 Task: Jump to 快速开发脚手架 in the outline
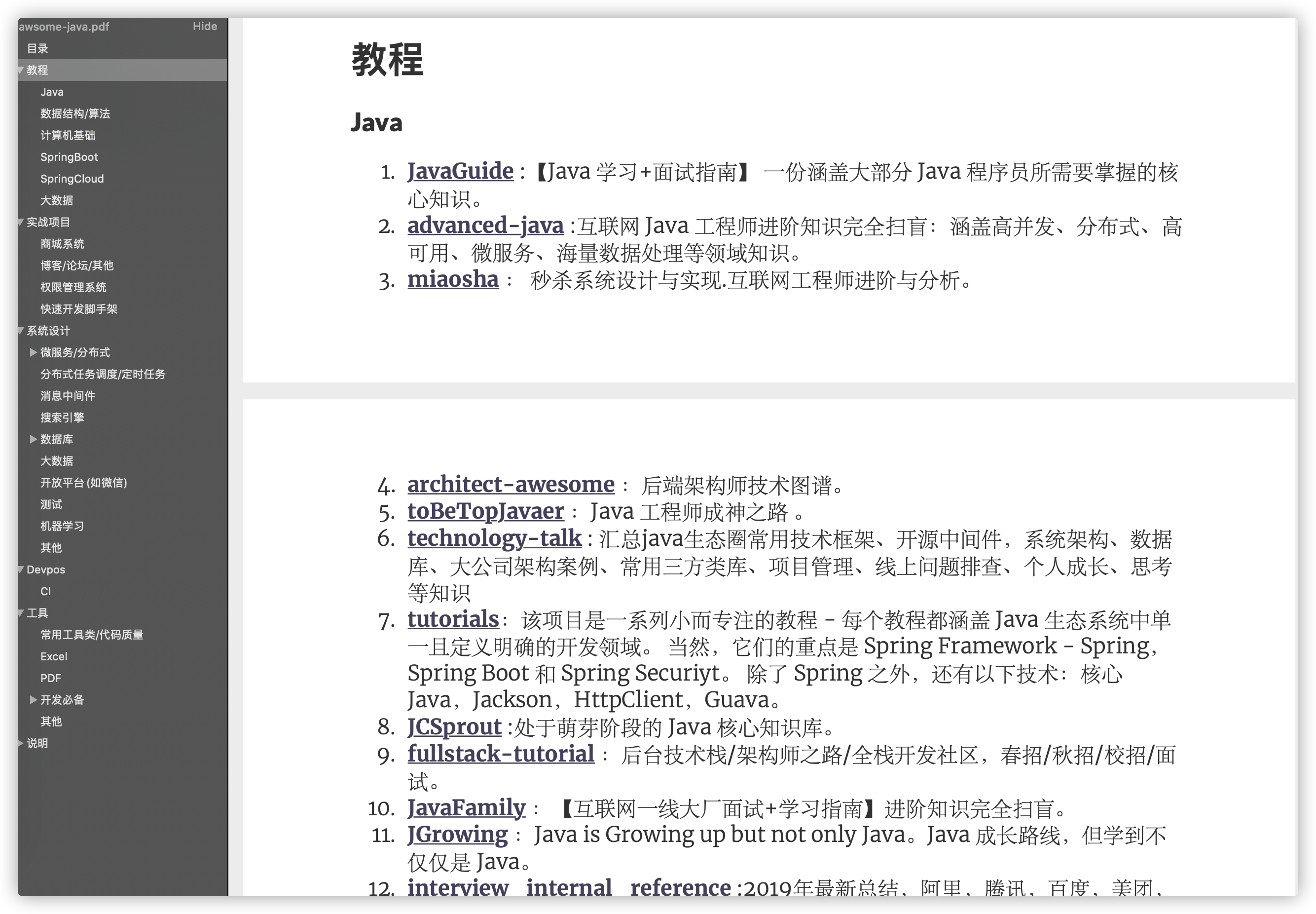(78, 309)
